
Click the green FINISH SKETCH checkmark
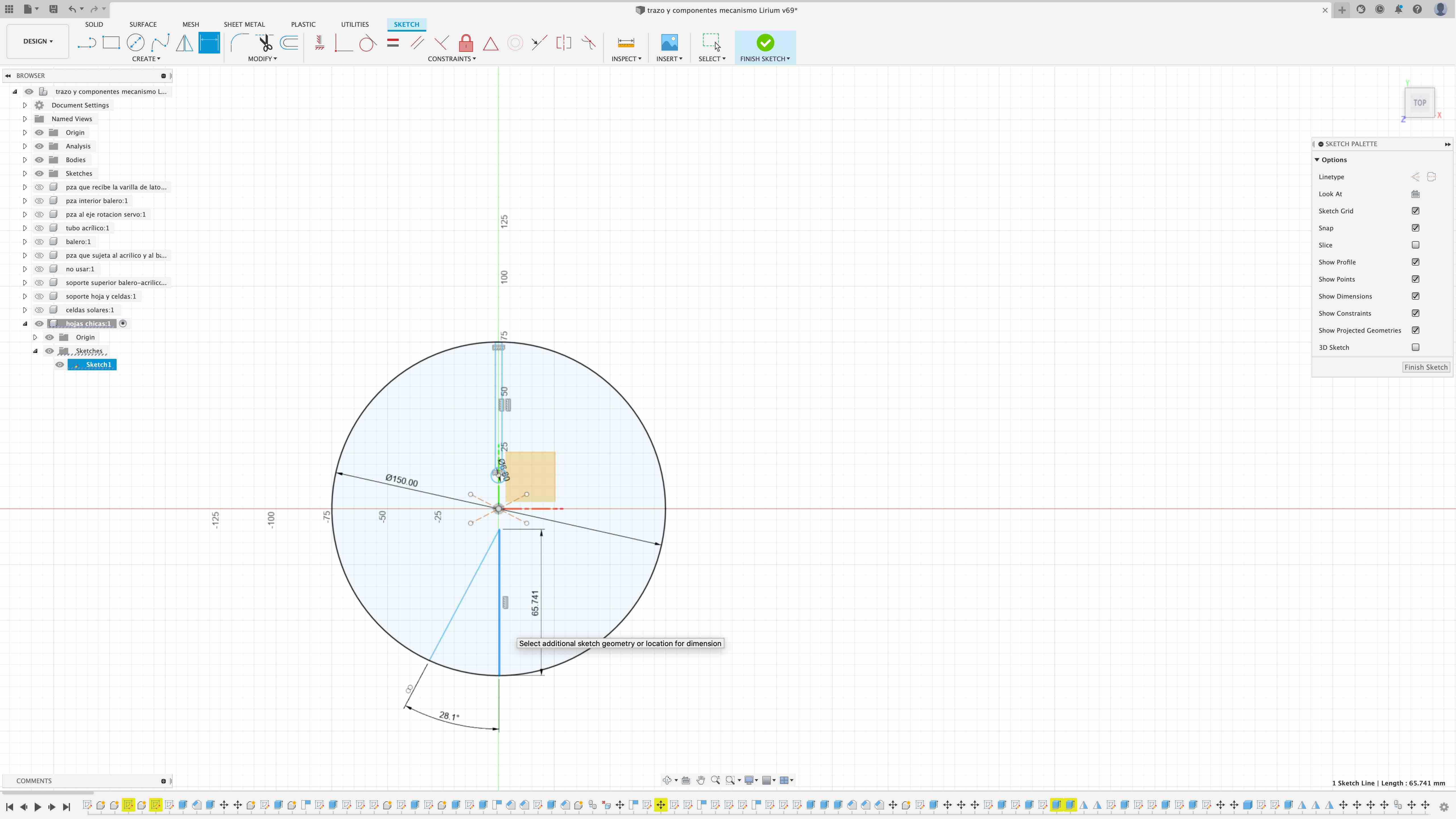click(x=765, y=43)
